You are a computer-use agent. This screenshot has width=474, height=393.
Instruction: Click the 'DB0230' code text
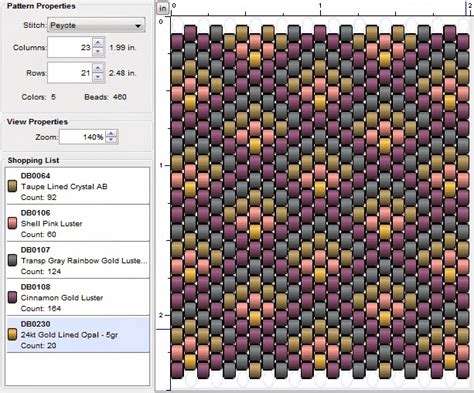[35, 324]
